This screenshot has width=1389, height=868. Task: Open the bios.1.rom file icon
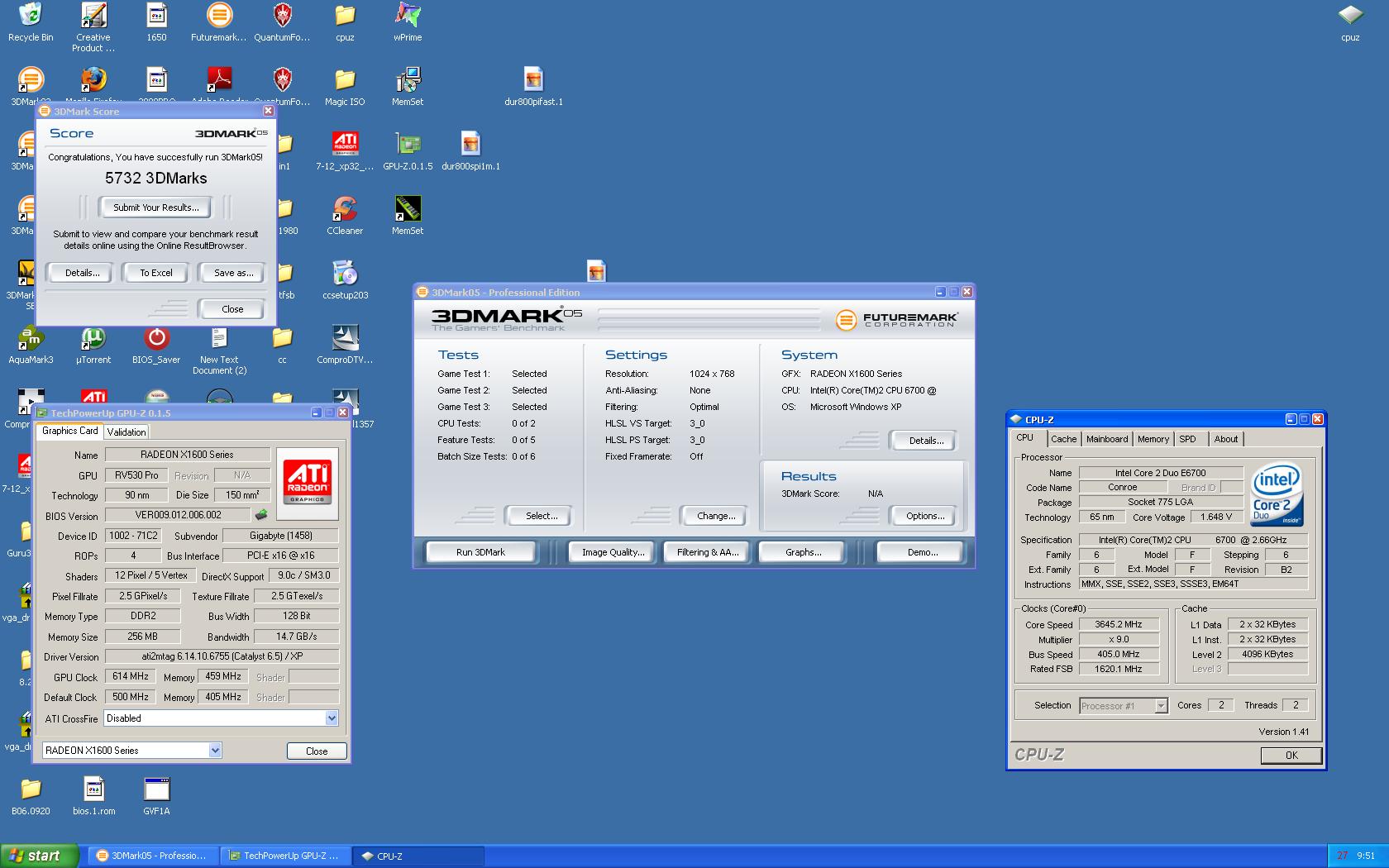pos(93,796)
